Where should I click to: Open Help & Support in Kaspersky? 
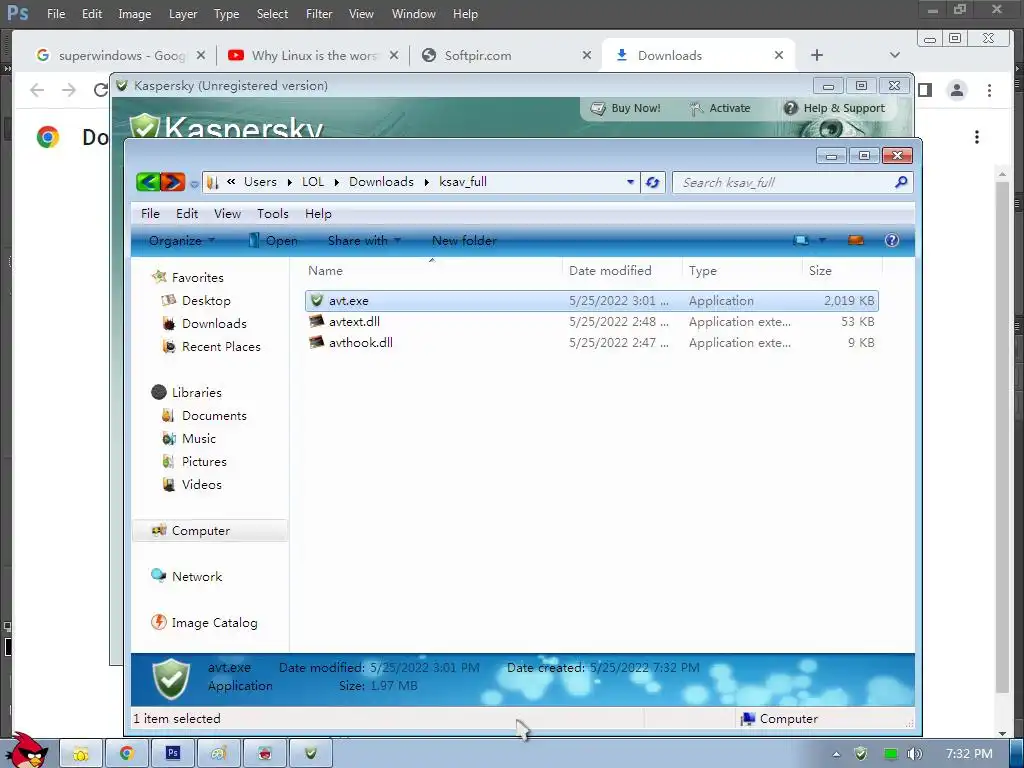[x=835, y=108]
